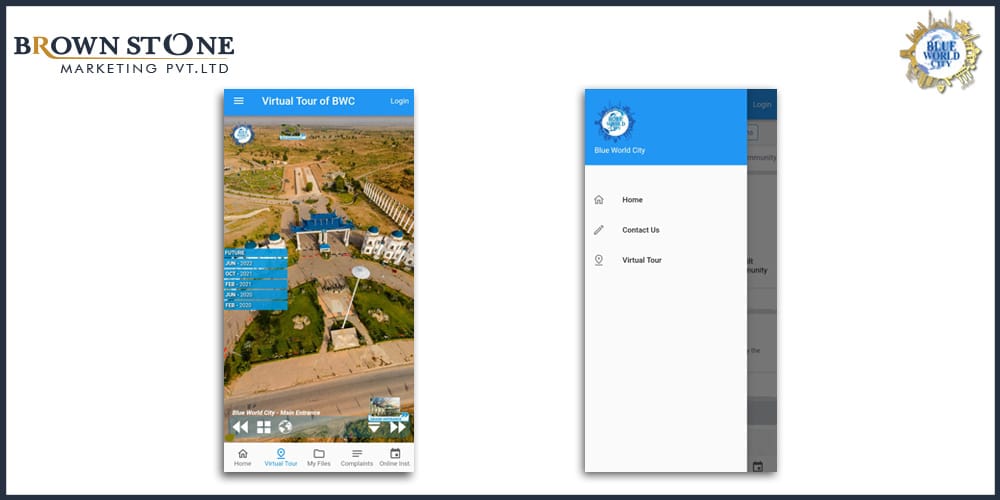The height and width of the screenshot is (500, 1000).
Task: Switch to the Home tab in bottom navigation
Action: click(242, 457)
